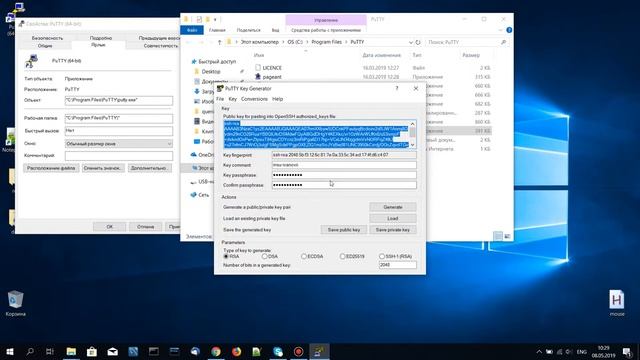Open the Mail app from the taskbar
The image size is (640, 360).
click(113, 351)
